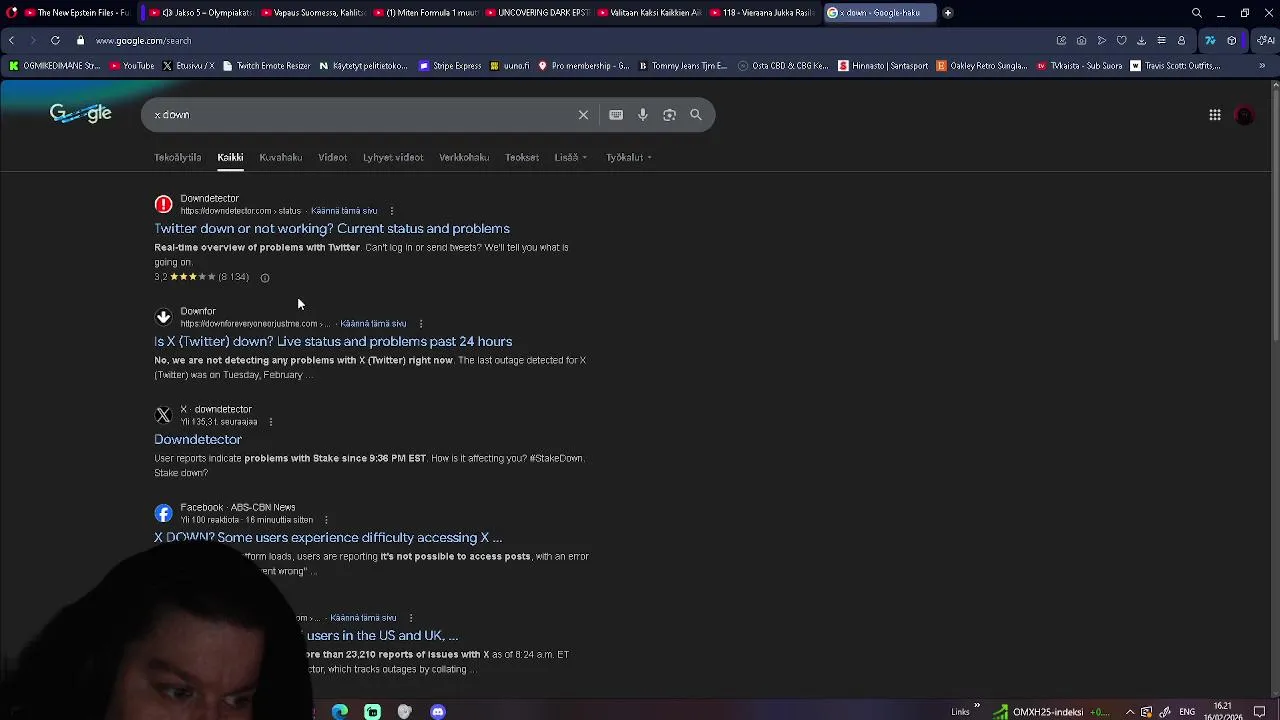Viewport: 1280px width, 720px height.
Task: Open the Google apps grid
Action: click(x=1215, y=115)
